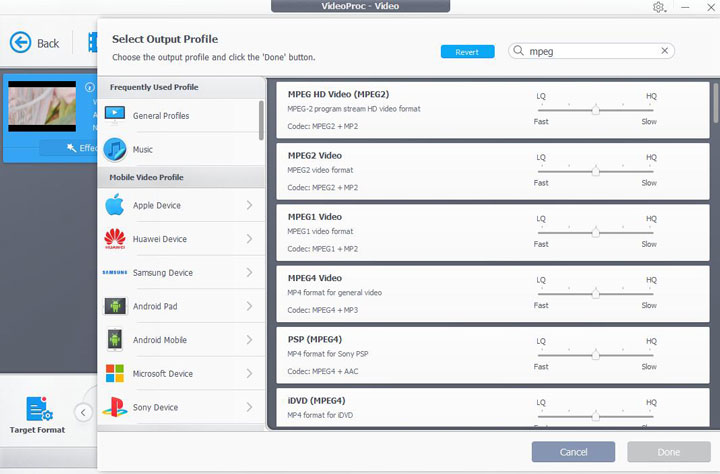720x474 pixels.
Task: Go Back to the previous screen
Action: (x=35, y=43)
